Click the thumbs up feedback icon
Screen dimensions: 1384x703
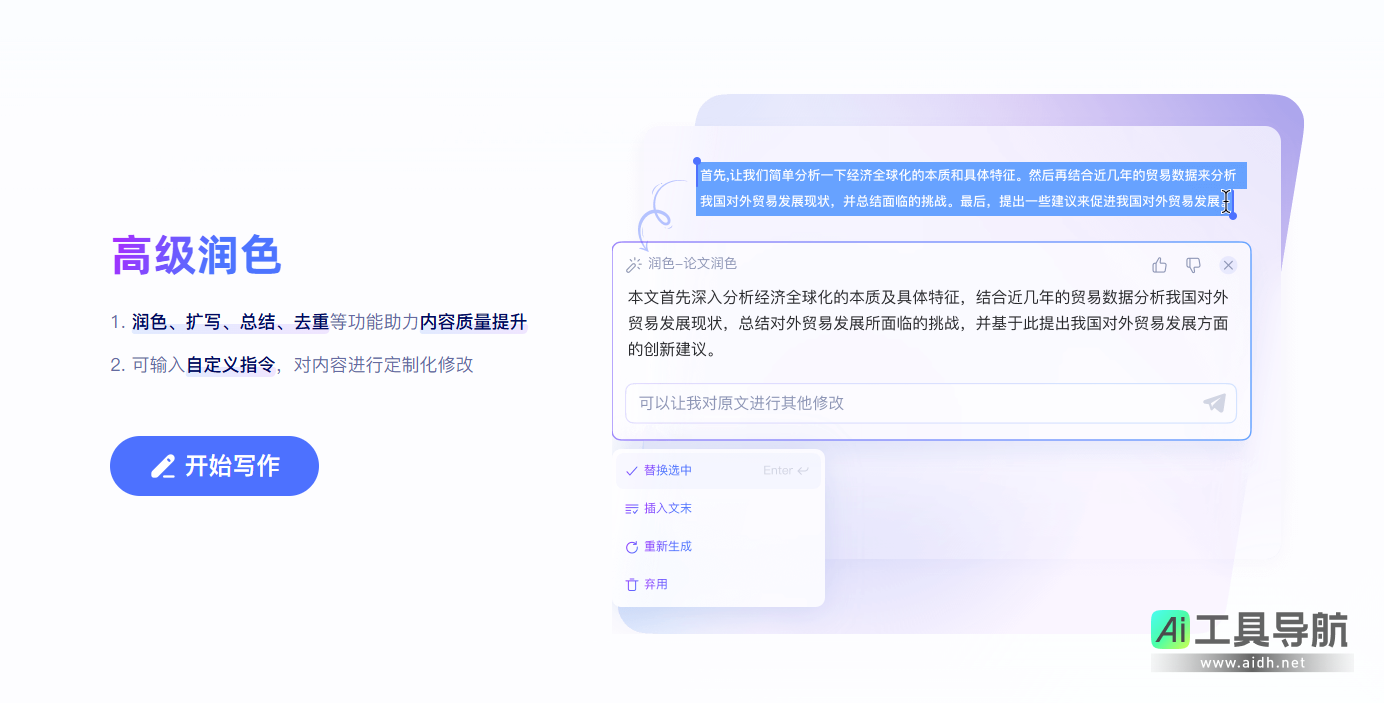point(1159,265)
